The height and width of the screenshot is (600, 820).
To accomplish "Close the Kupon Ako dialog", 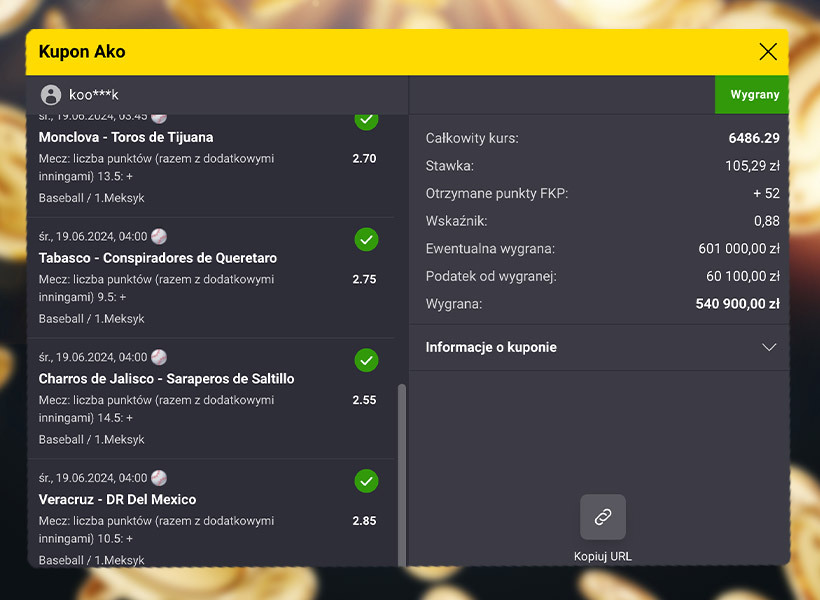I will click(768, 52).
